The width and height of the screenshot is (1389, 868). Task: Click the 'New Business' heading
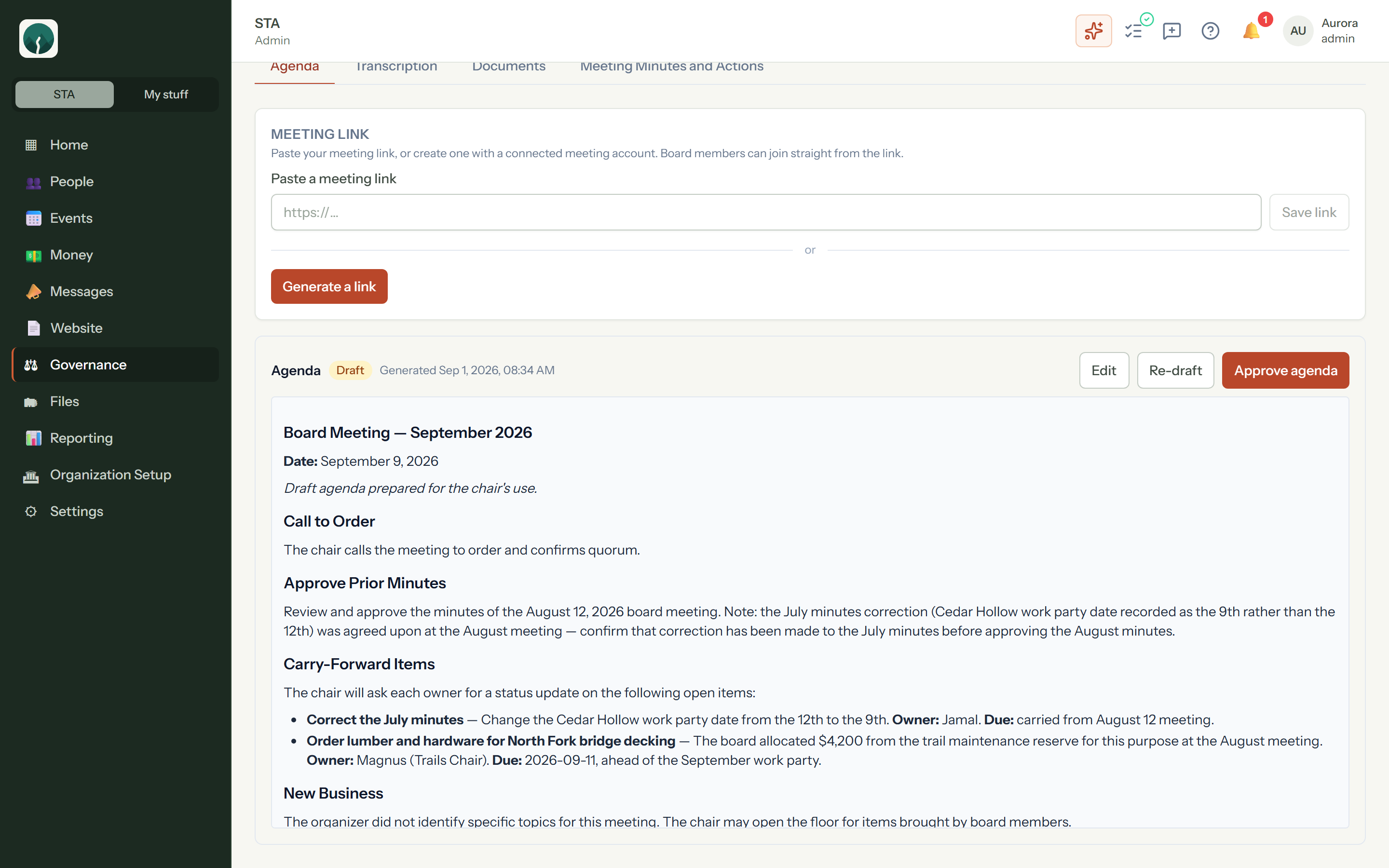[333, 793]
